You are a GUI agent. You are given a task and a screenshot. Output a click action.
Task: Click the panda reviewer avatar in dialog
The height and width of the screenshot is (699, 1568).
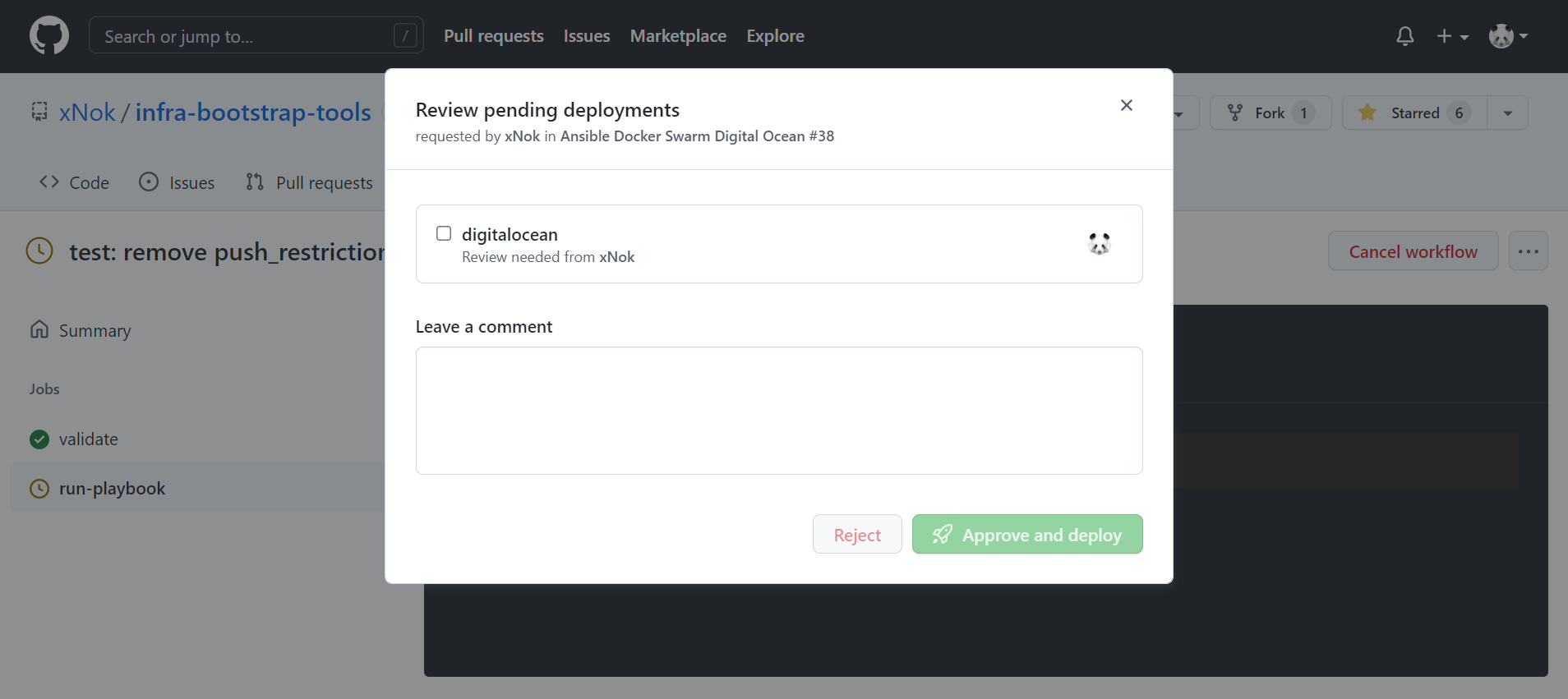pyautogui.click(x=1100, y=243)
